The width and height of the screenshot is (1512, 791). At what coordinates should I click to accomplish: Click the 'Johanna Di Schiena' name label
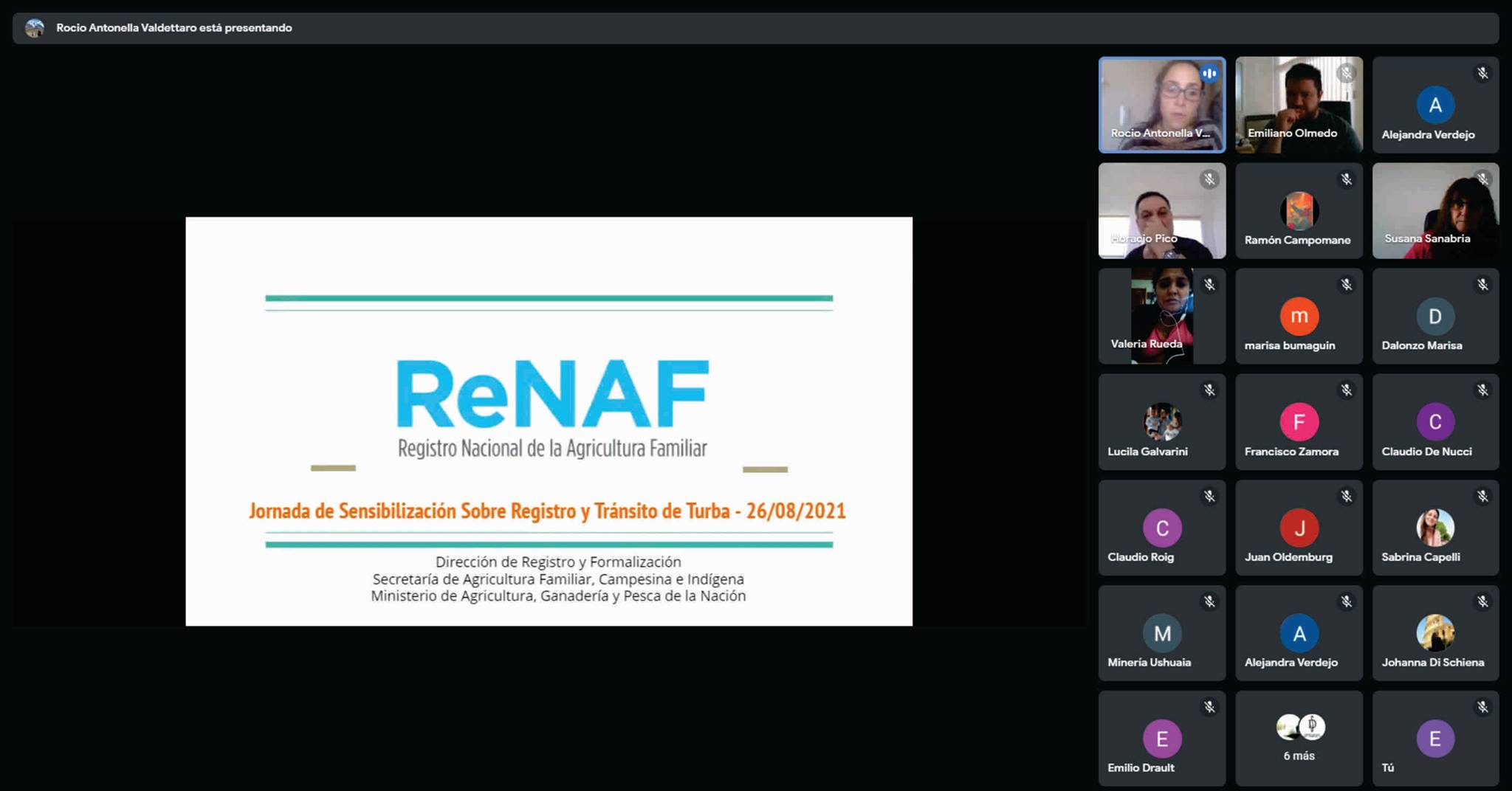coord(1432,663)
